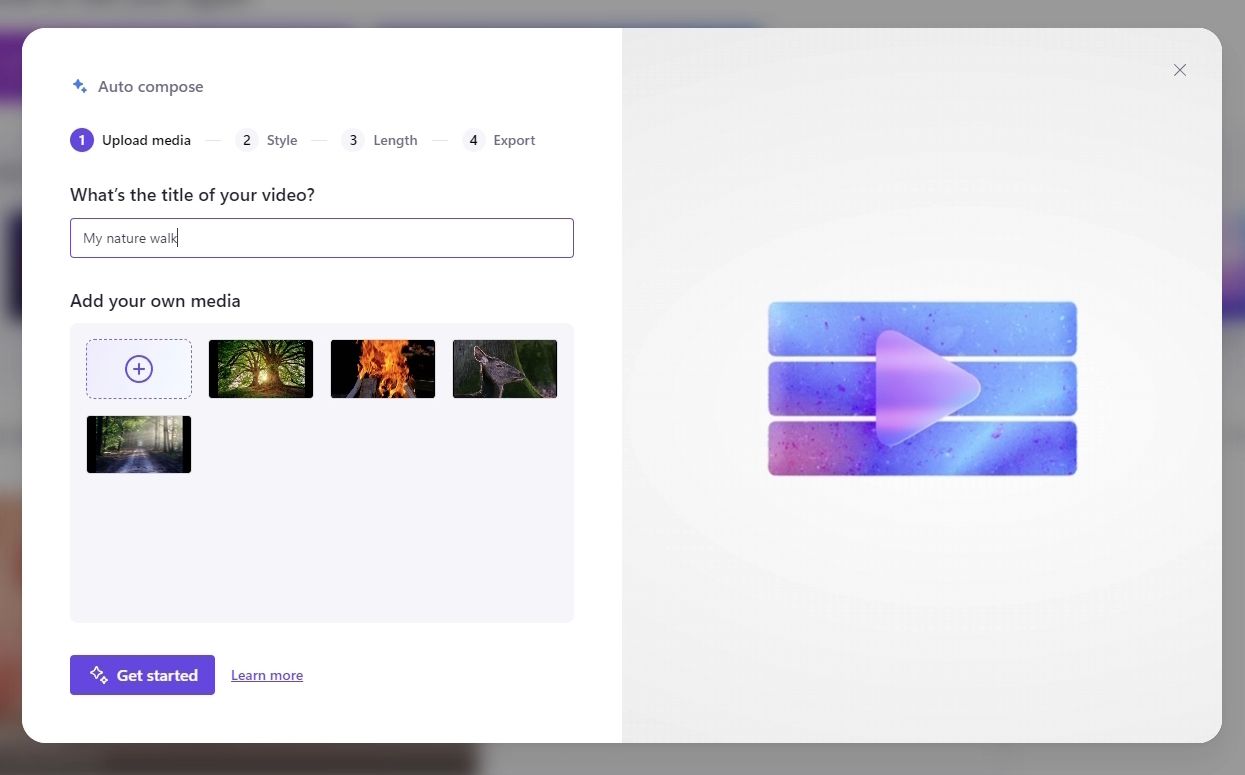Select the Style step
Screen dimensions: 1245x775
(282, 140)
